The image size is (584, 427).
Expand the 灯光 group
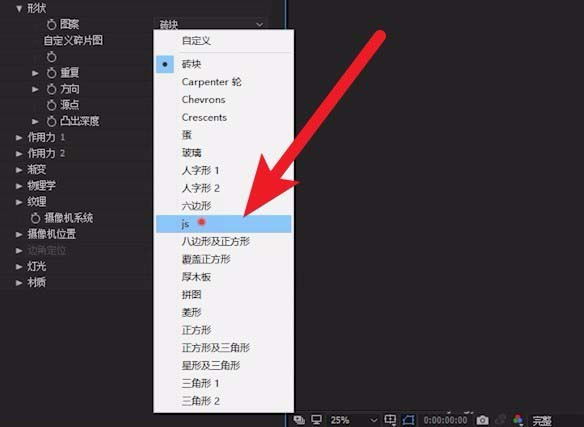tap(19, 266)
